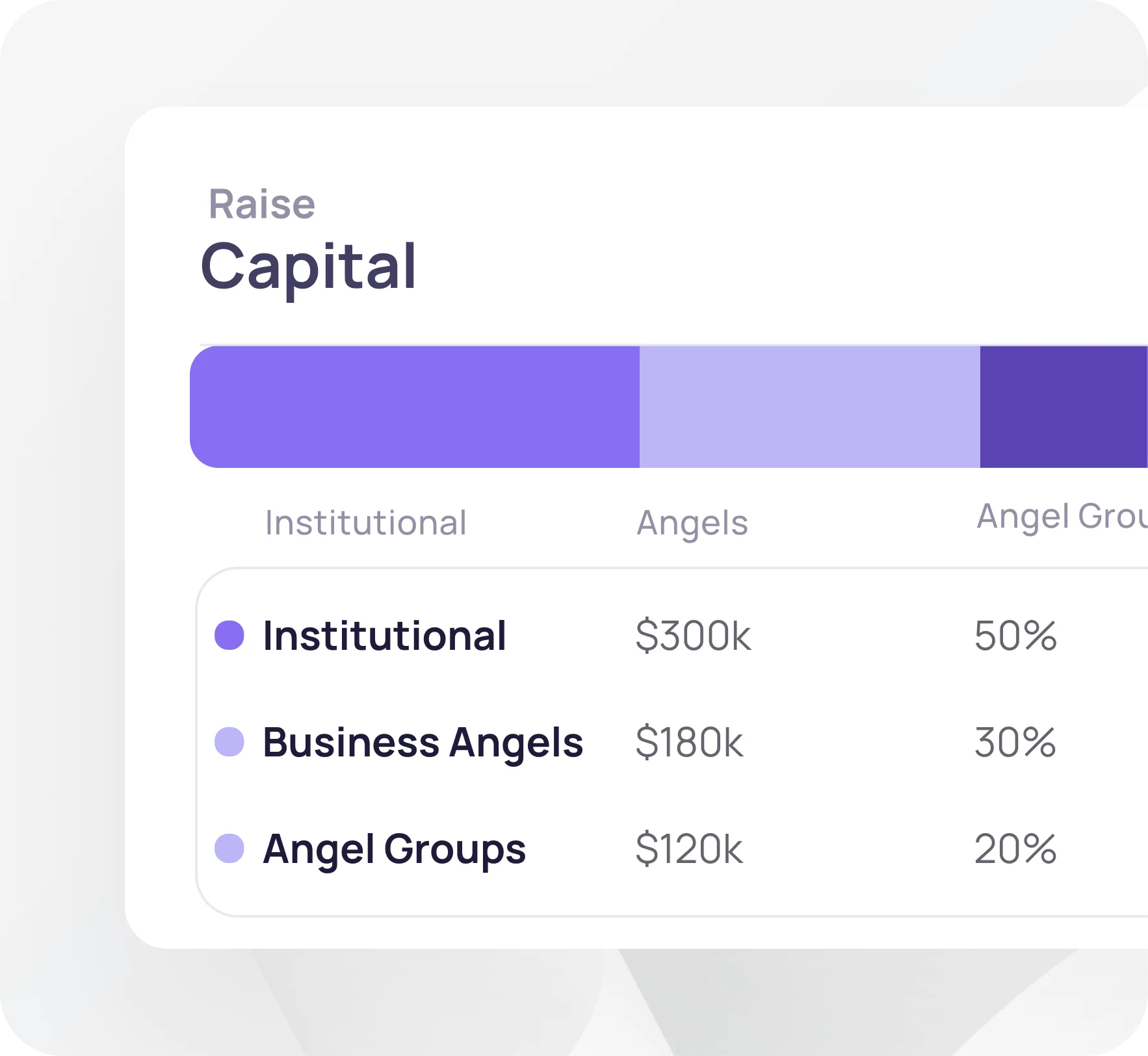Open the Angel Groups row
Image resolution: width=1148 pixels, height=1056 pixels.
point(672,848)
